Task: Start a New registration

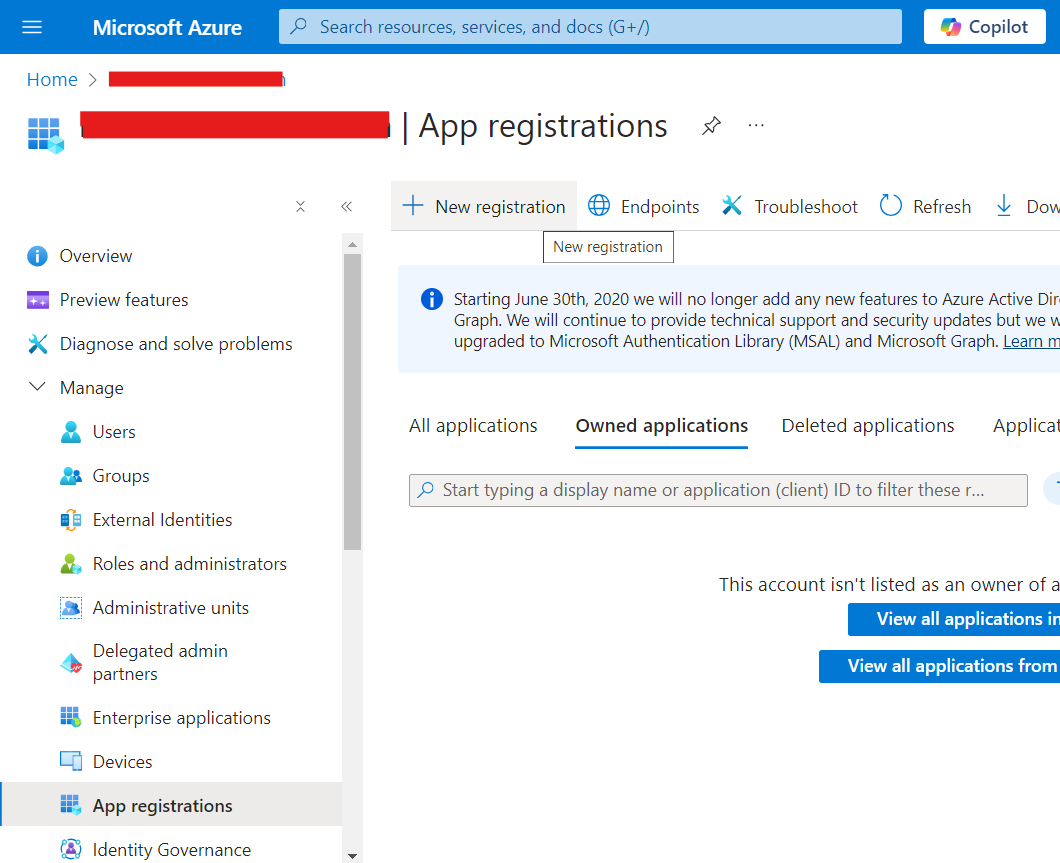Action: coord(483,206)
